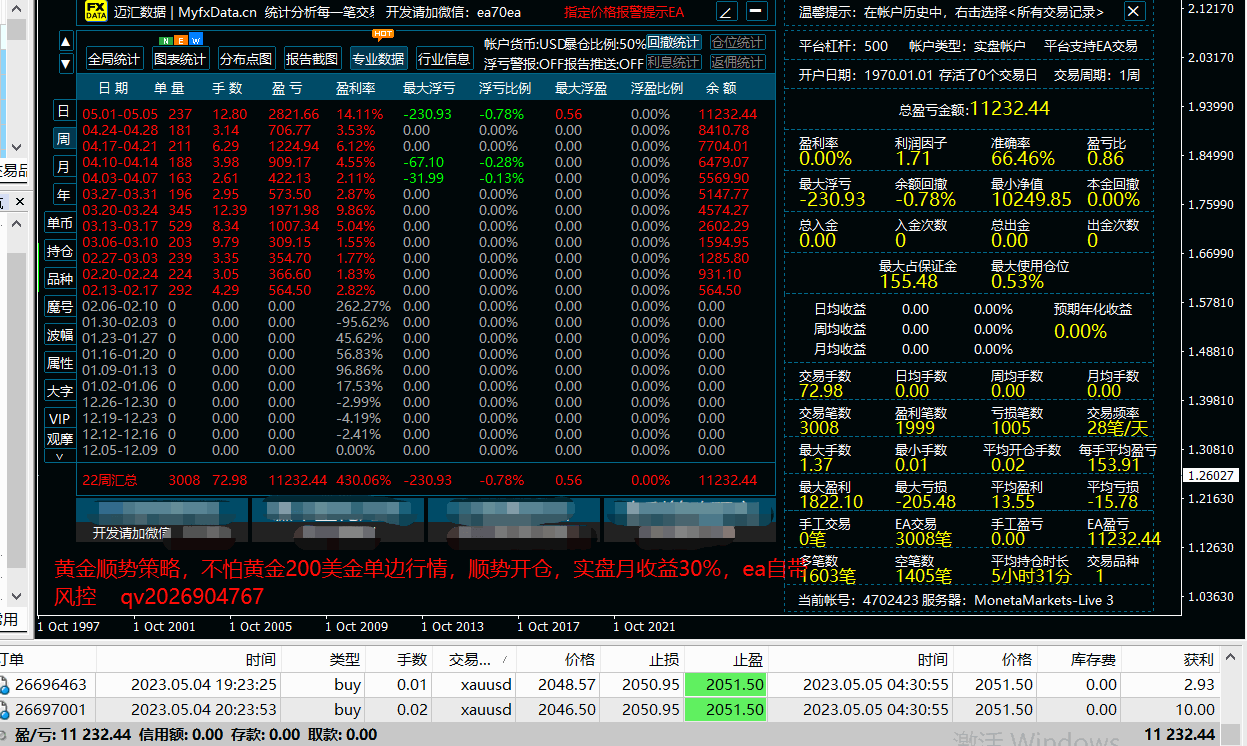
Task: Click the 仓位统计 button
Action: coord(738,43)
